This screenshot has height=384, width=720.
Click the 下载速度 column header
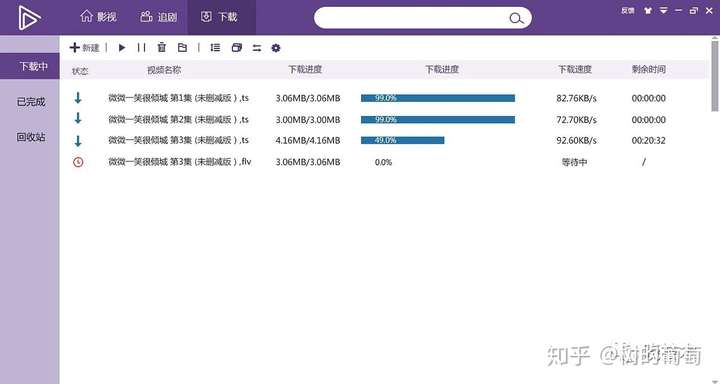(x=575, y=69)
